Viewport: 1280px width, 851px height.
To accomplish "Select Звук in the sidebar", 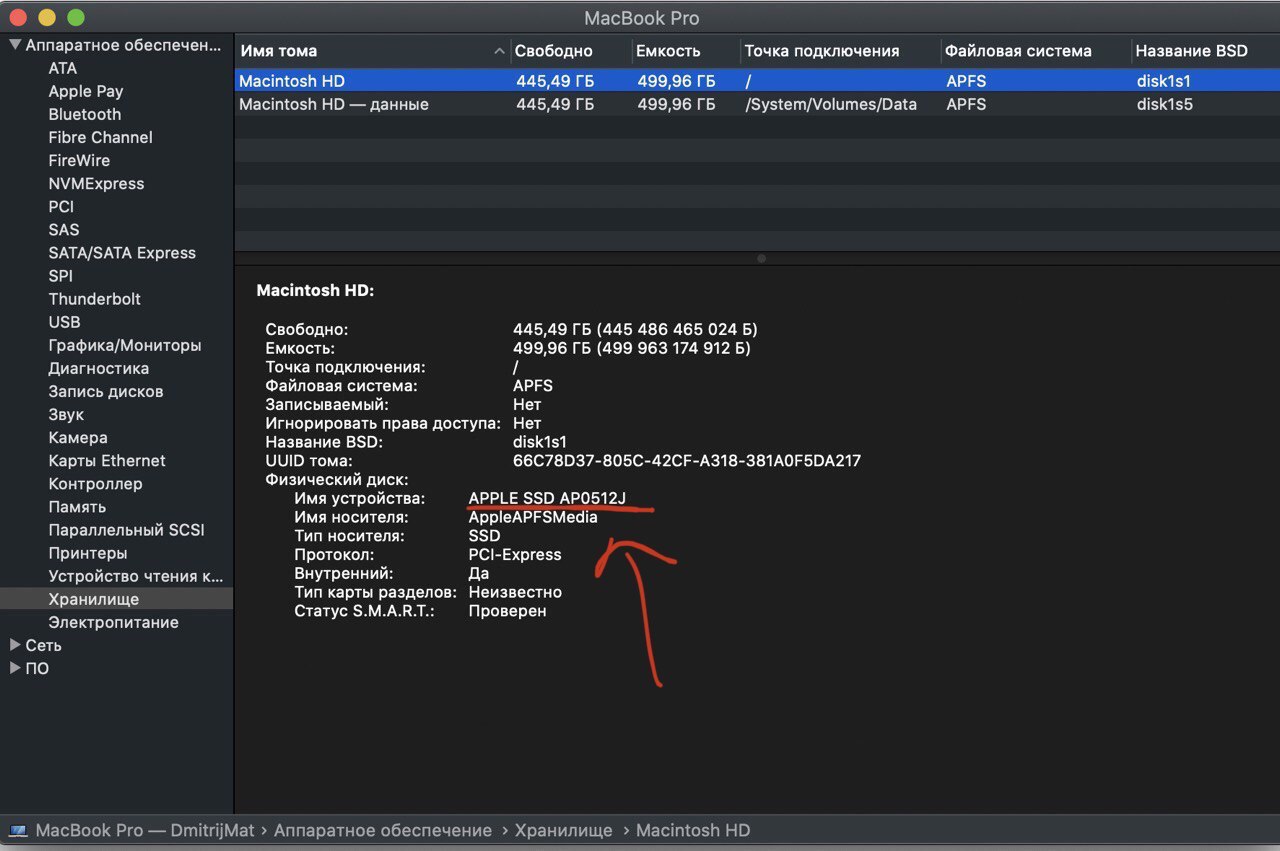I will pos(66,414).
